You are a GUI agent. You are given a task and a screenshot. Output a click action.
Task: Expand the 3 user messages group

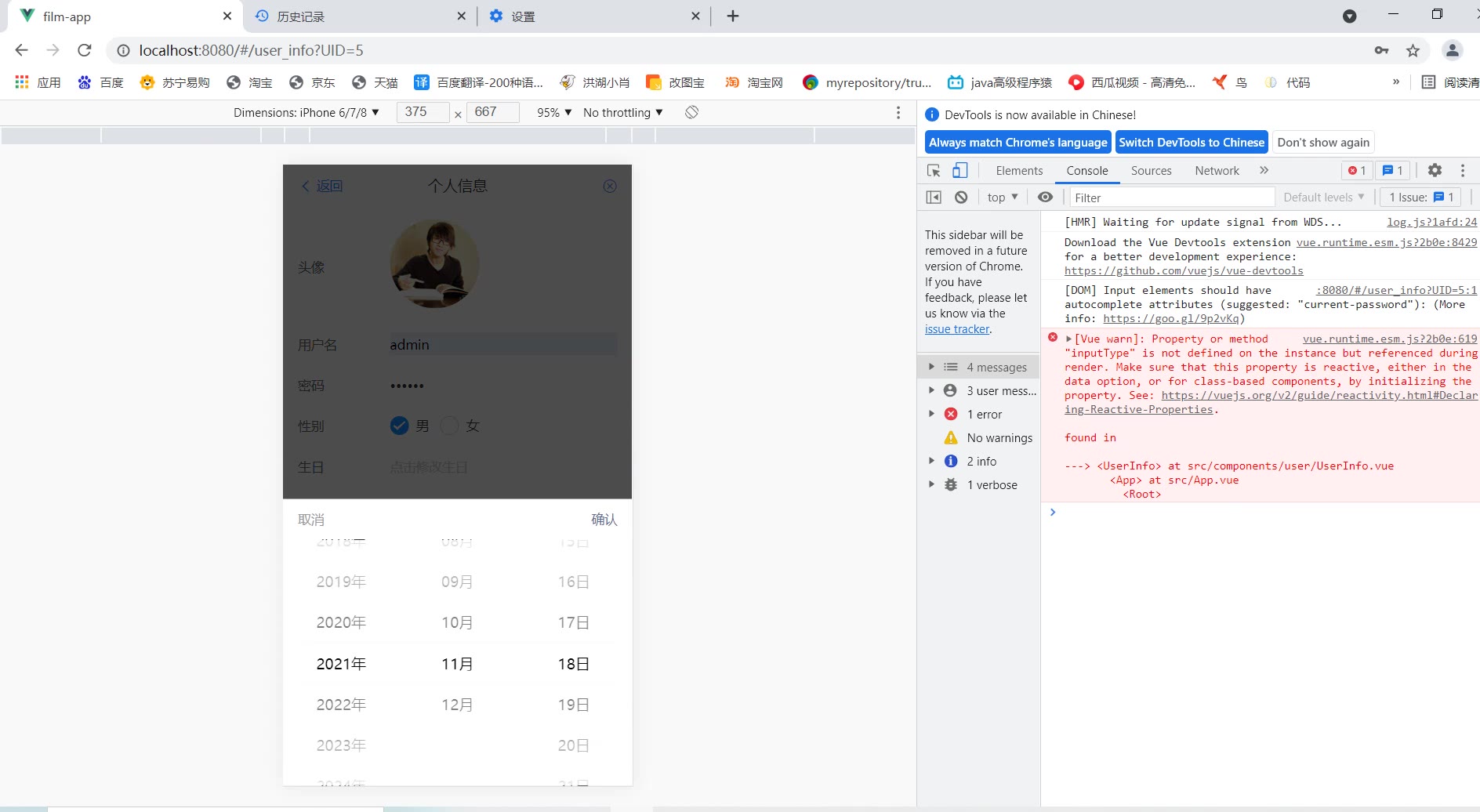[931, 390]
